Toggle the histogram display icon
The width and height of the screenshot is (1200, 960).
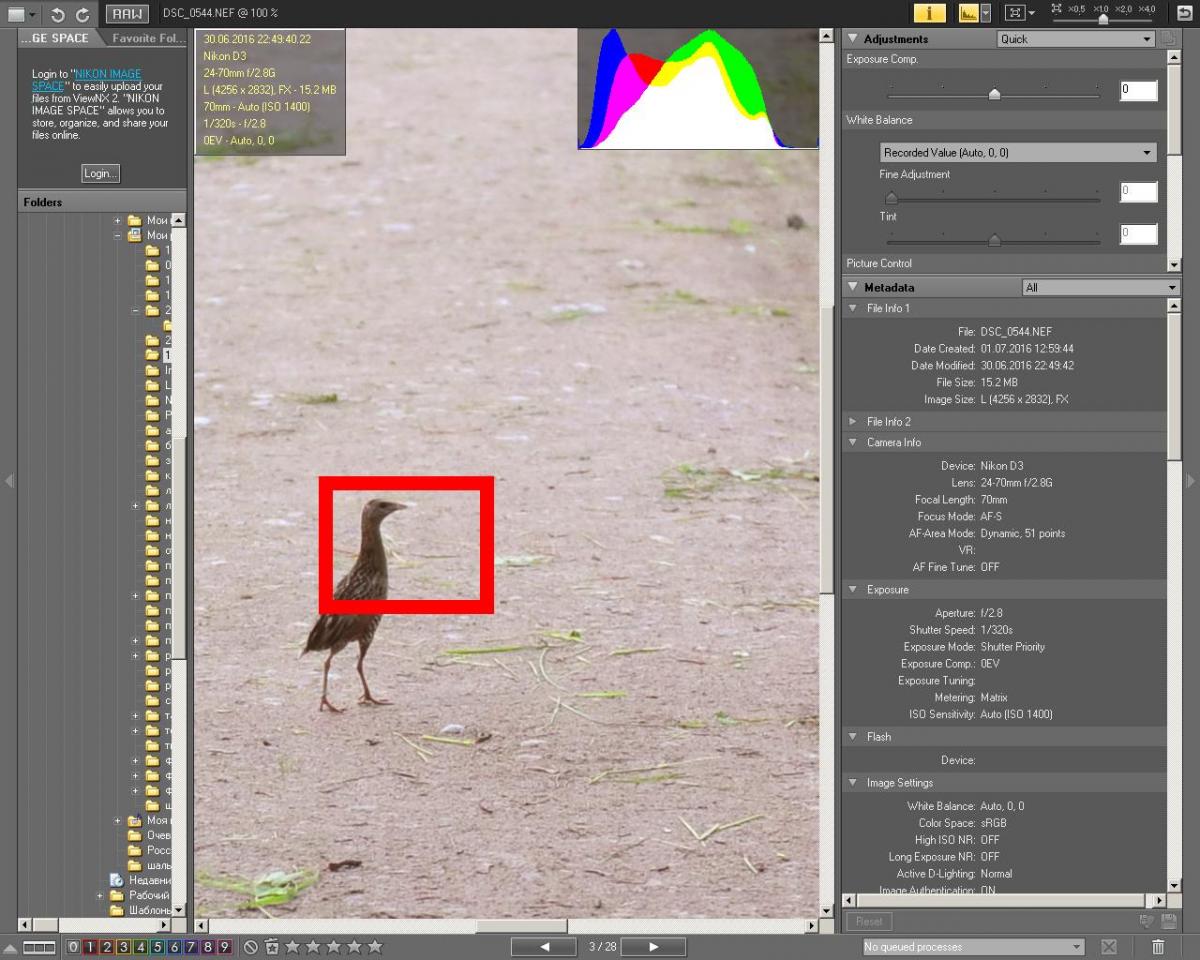tap(968, 13)
